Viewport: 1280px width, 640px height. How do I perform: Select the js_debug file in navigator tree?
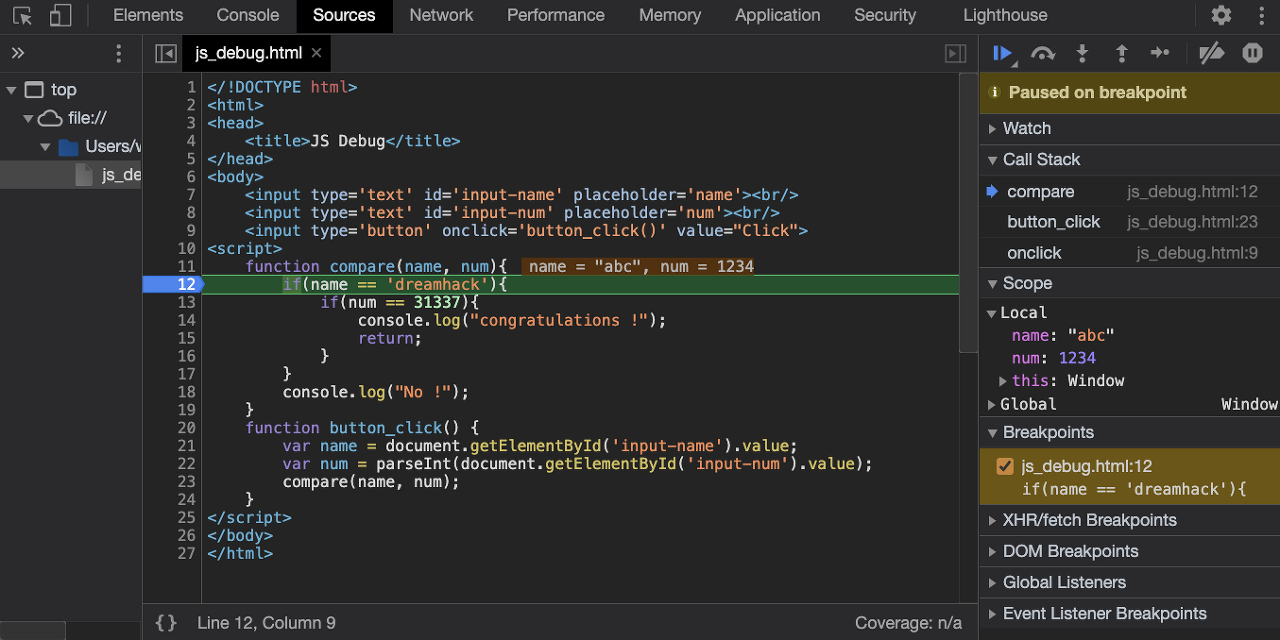click(x=71, y=175)
